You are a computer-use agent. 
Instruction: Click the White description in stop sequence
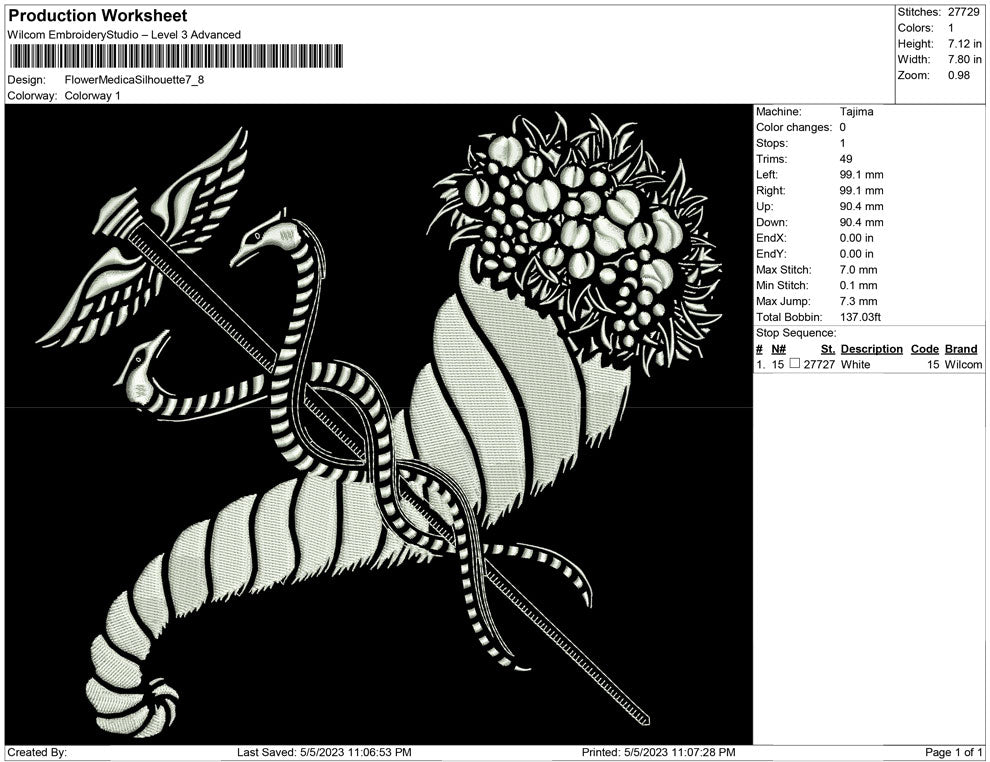[856, 364]
